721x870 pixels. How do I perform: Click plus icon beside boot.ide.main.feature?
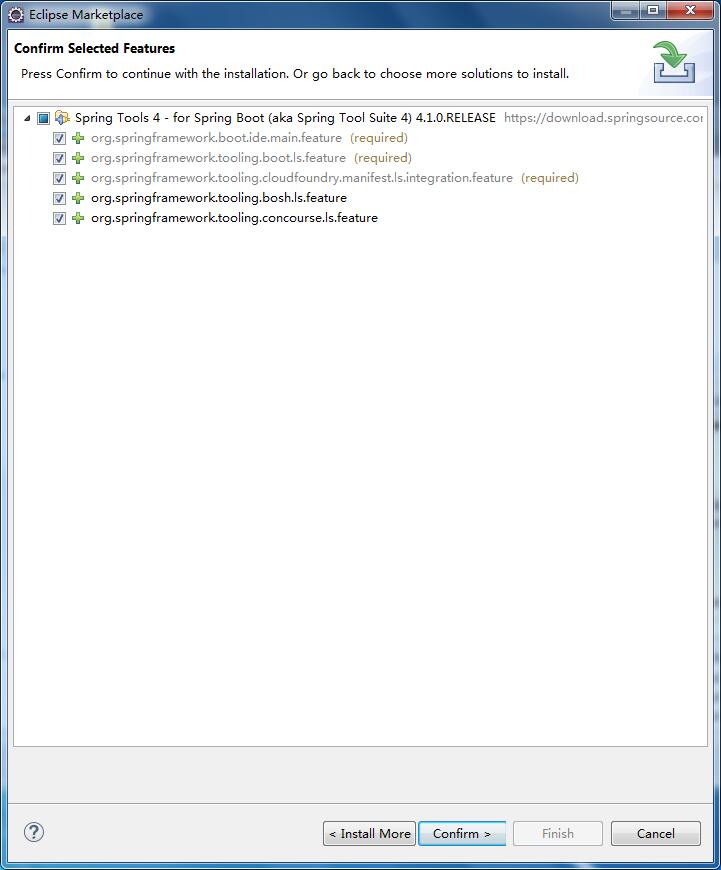point(78,138)
